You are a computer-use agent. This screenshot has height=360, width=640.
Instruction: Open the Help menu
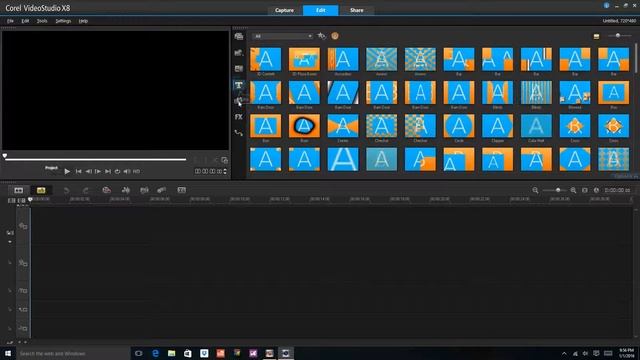point(83,21)
